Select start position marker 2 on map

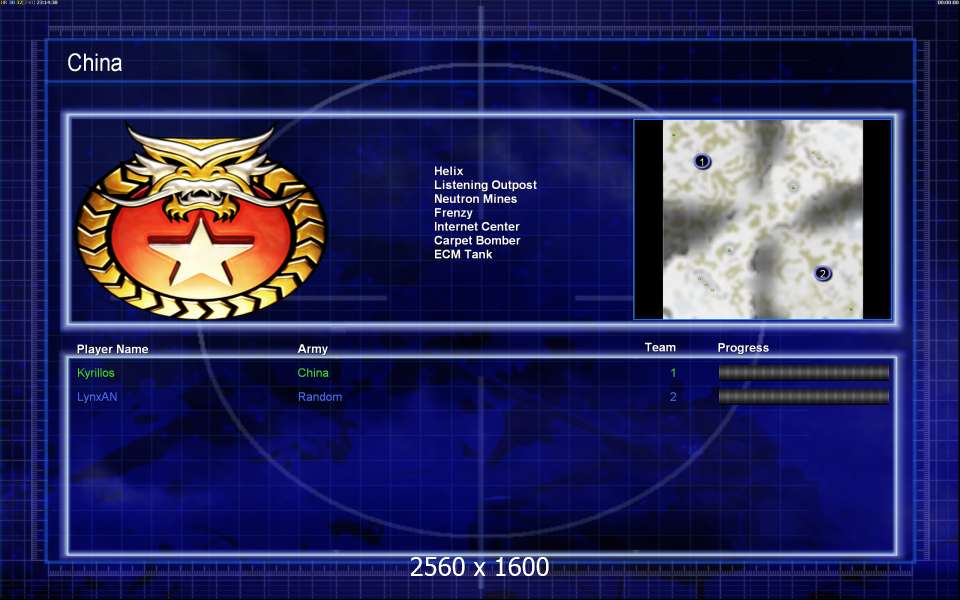(823, 274)
